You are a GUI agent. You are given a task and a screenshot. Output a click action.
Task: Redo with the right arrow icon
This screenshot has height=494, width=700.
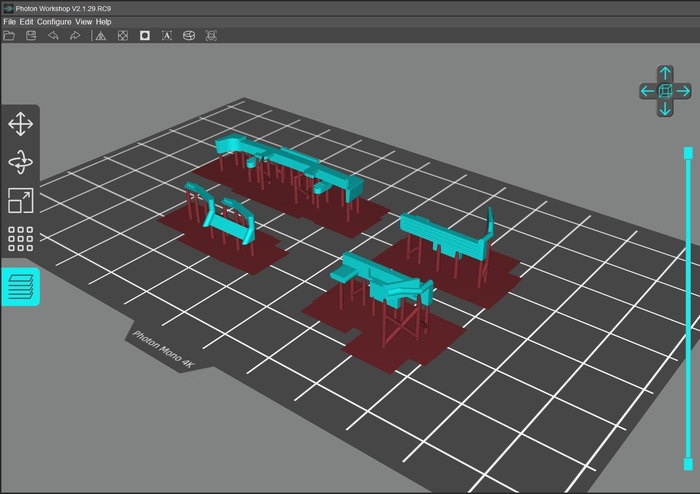(x=75, y=36)
